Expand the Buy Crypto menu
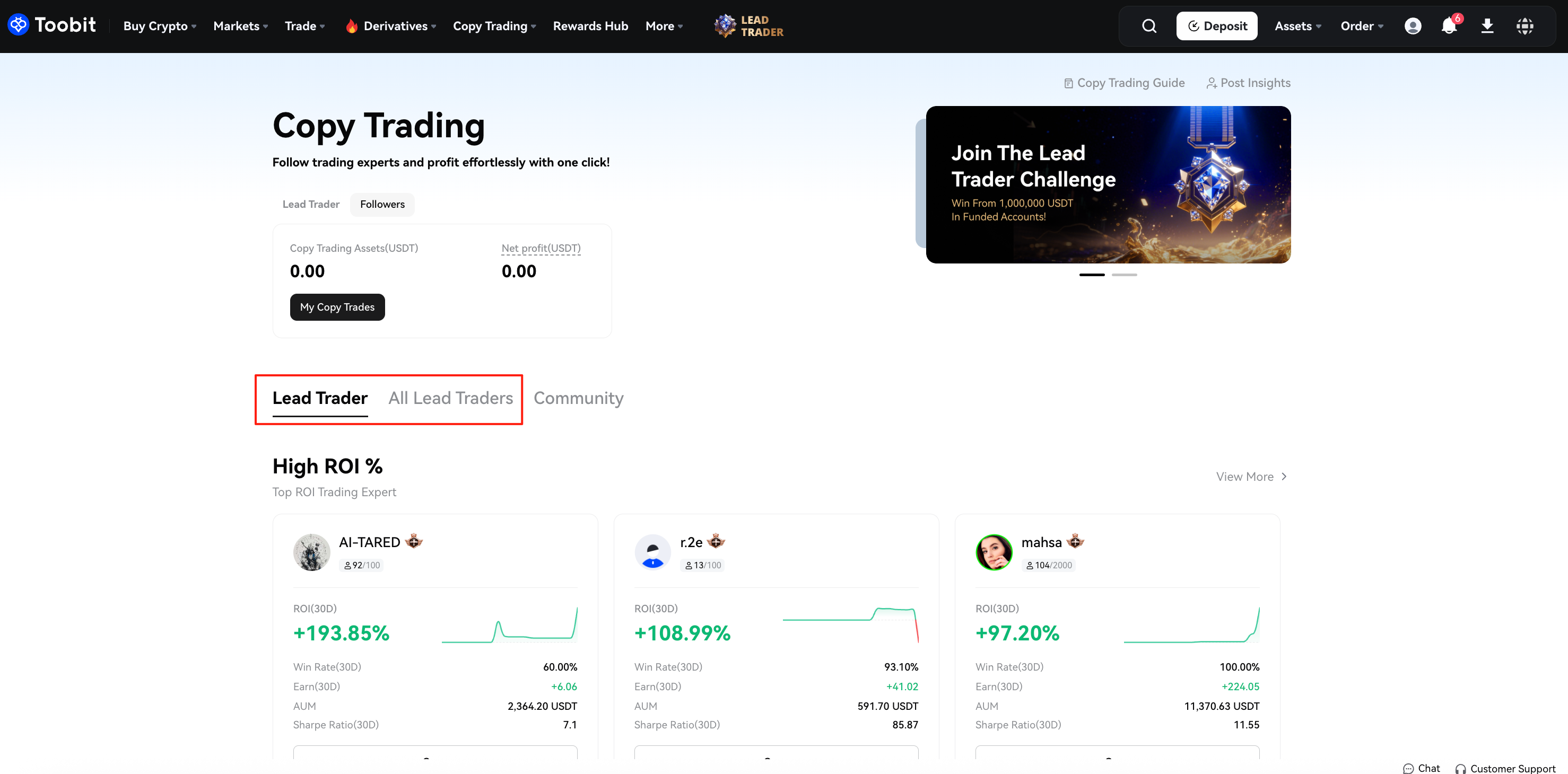 coord(160,25)
